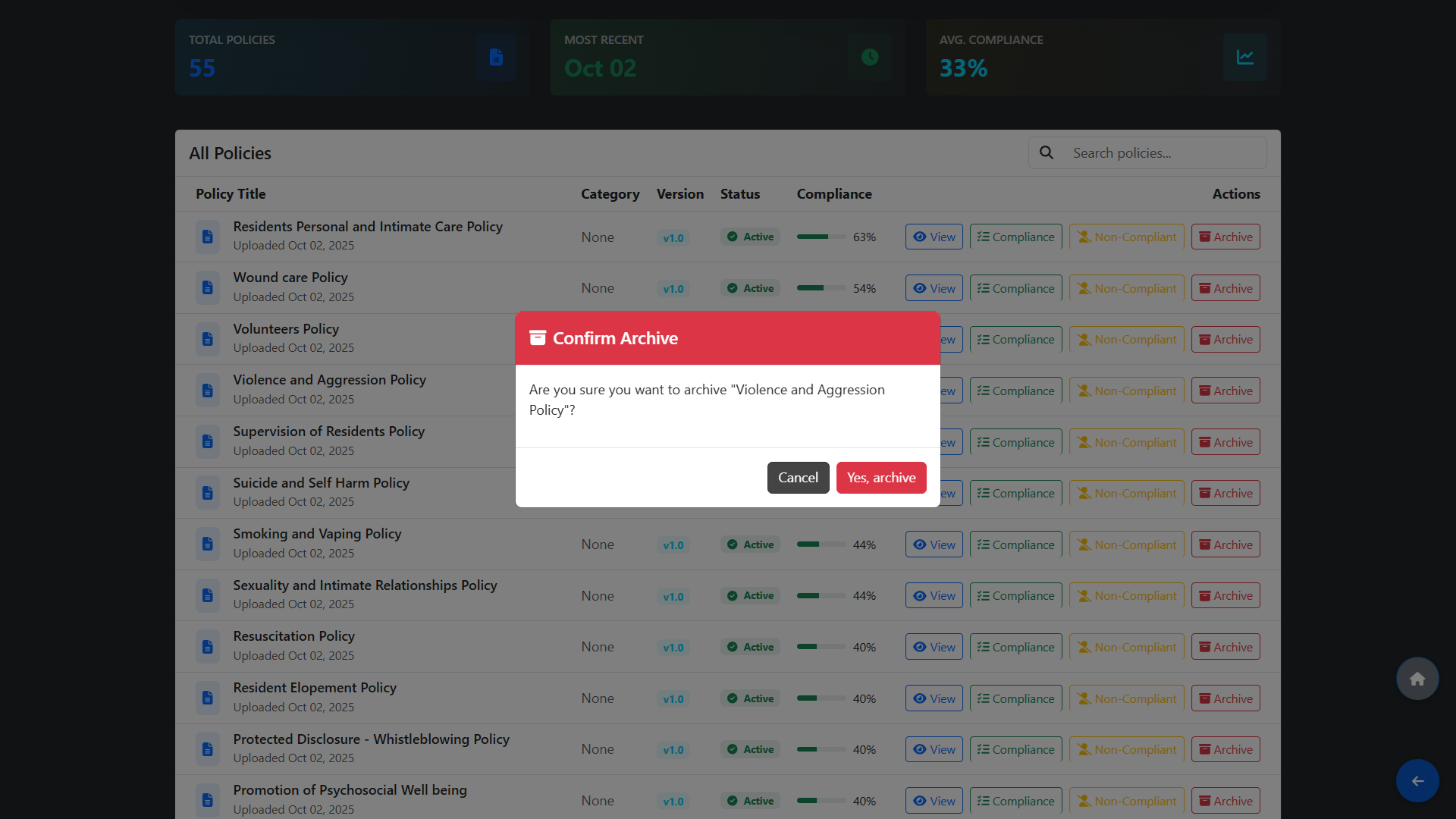Archive the Sexuality and Intimate Relationships Policy

pyautogui.click(x=1225, y=595)
